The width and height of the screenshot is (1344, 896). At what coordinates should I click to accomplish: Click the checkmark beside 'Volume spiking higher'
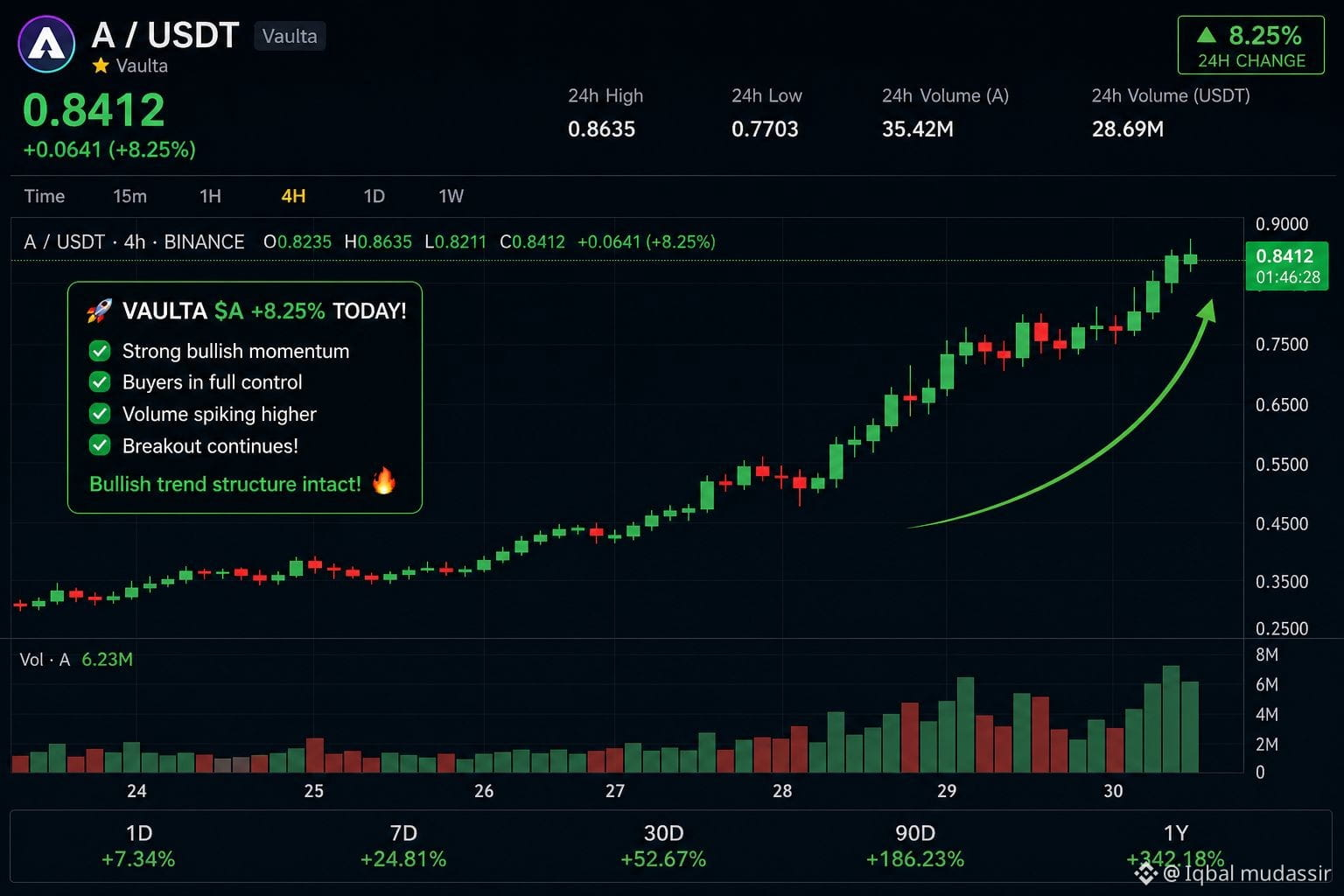(100, 414)
